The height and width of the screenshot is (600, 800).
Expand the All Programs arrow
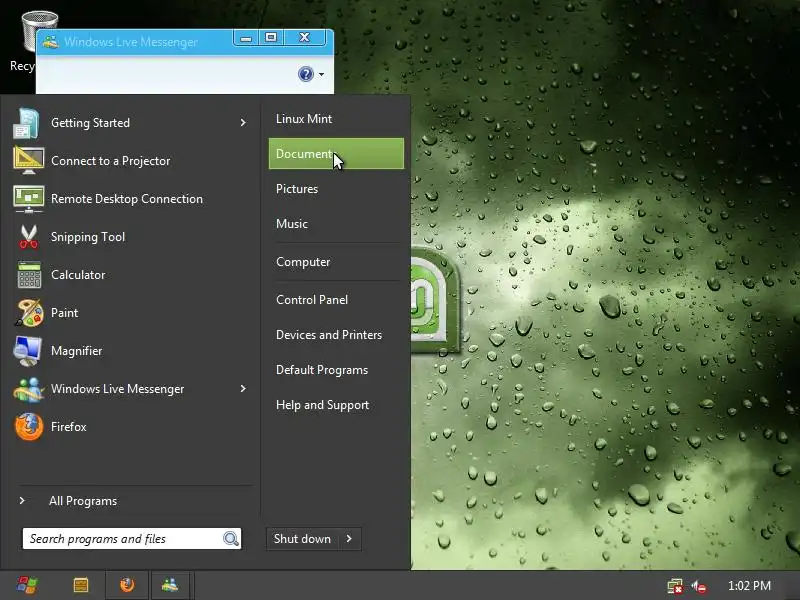click(x=22, y=501)
